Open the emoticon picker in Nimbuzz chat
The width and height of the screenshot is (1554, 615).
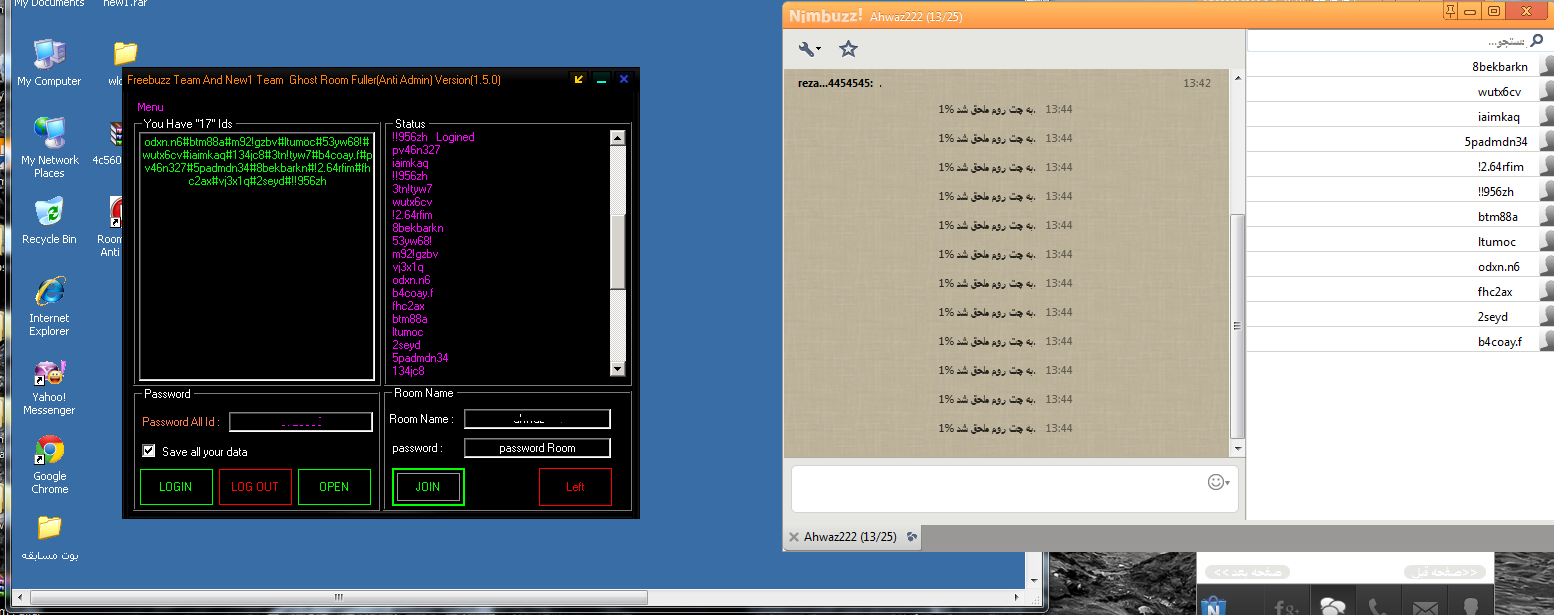click(x=1218, y=482)
